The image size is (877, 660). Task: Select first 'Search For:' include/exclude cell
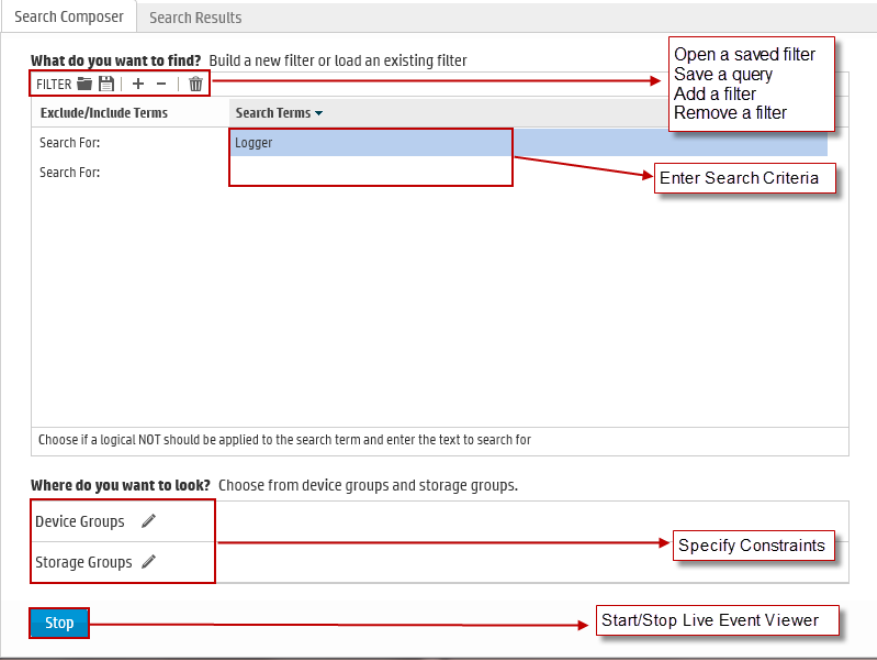130,143
